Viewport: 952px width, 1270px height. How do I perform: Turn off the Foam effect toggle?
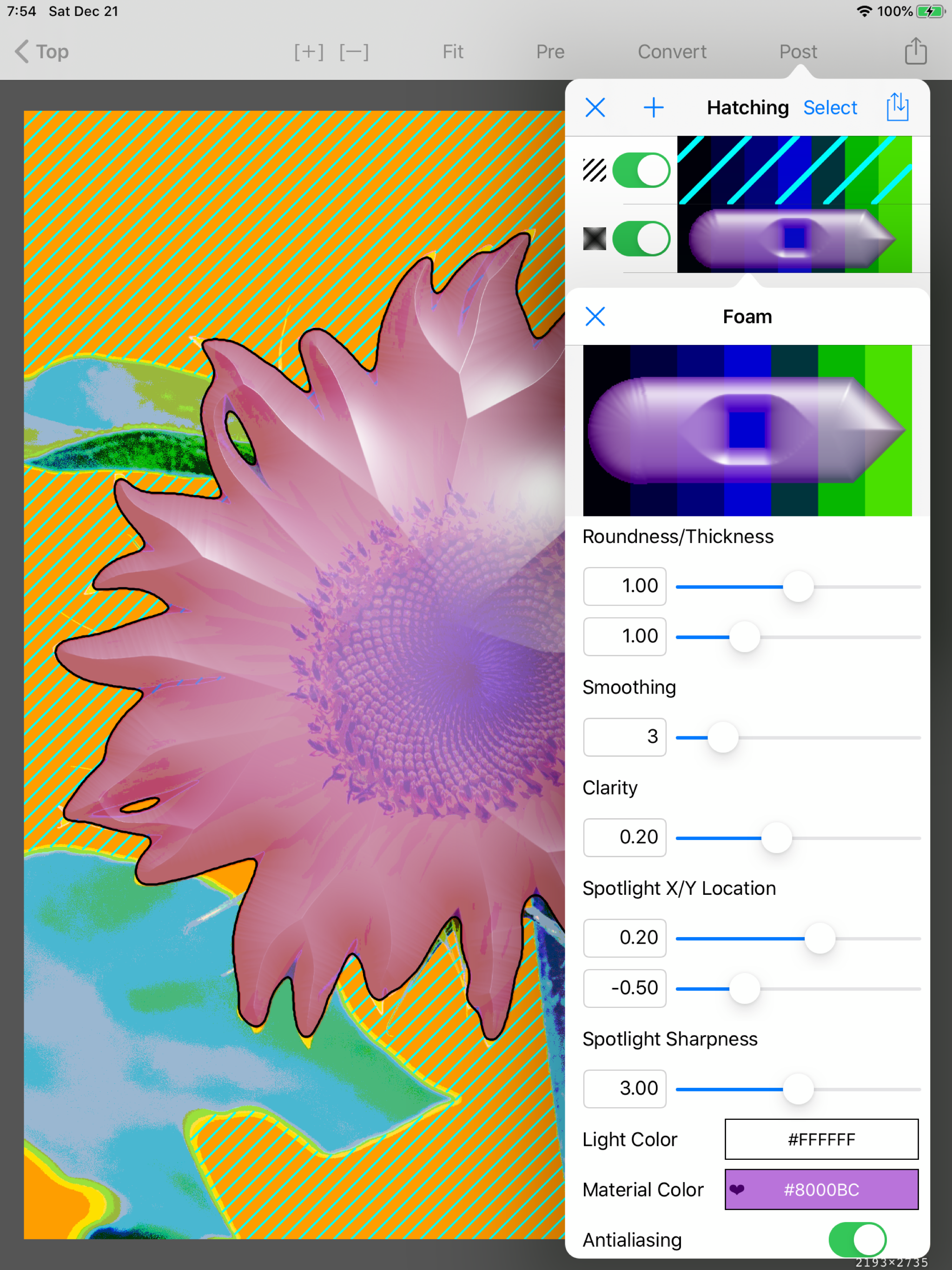point(641,239)
